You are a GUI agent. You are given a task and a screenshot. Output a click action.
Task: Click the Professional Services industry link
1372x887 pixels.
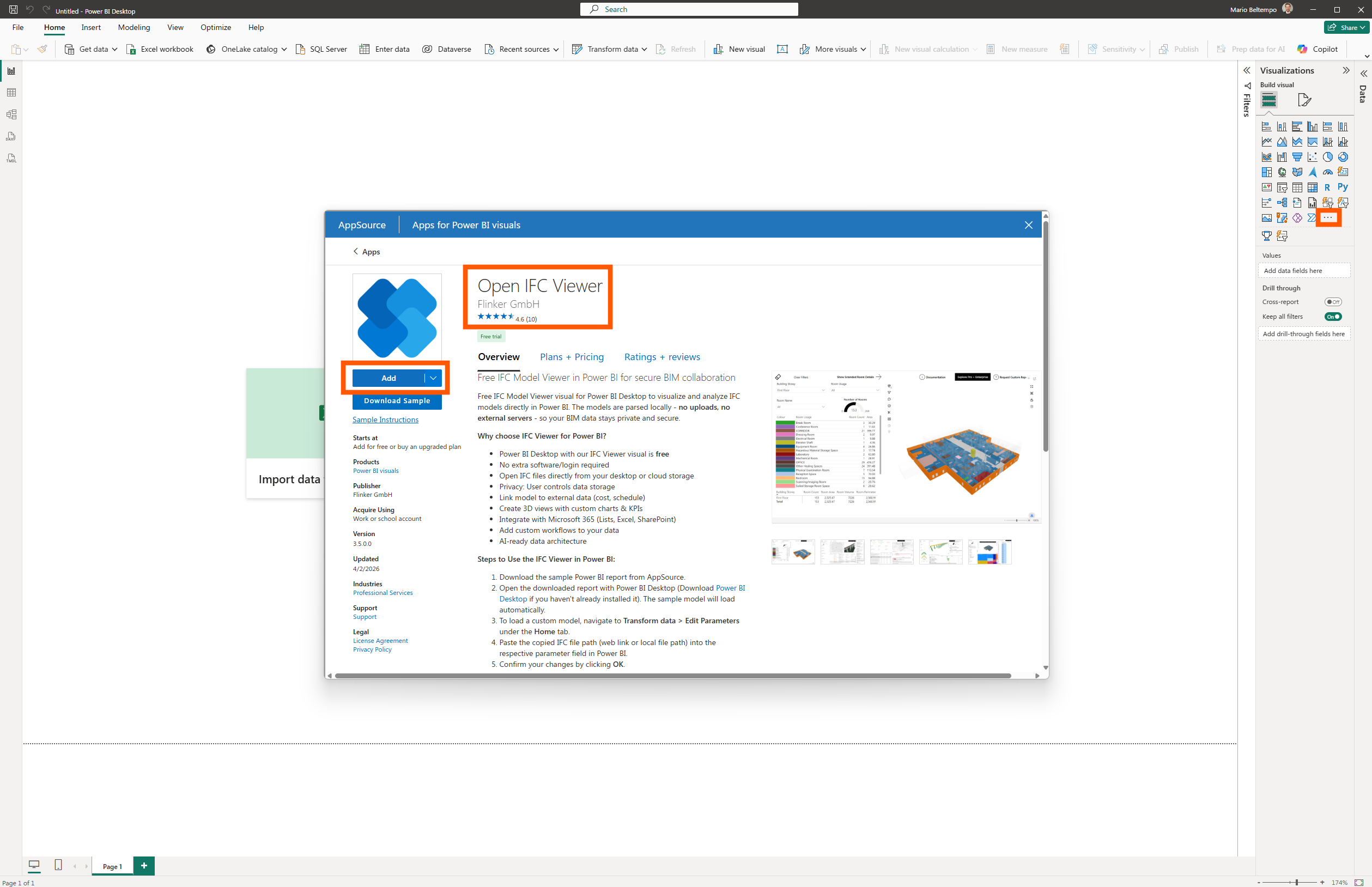(x=383, y=593)
